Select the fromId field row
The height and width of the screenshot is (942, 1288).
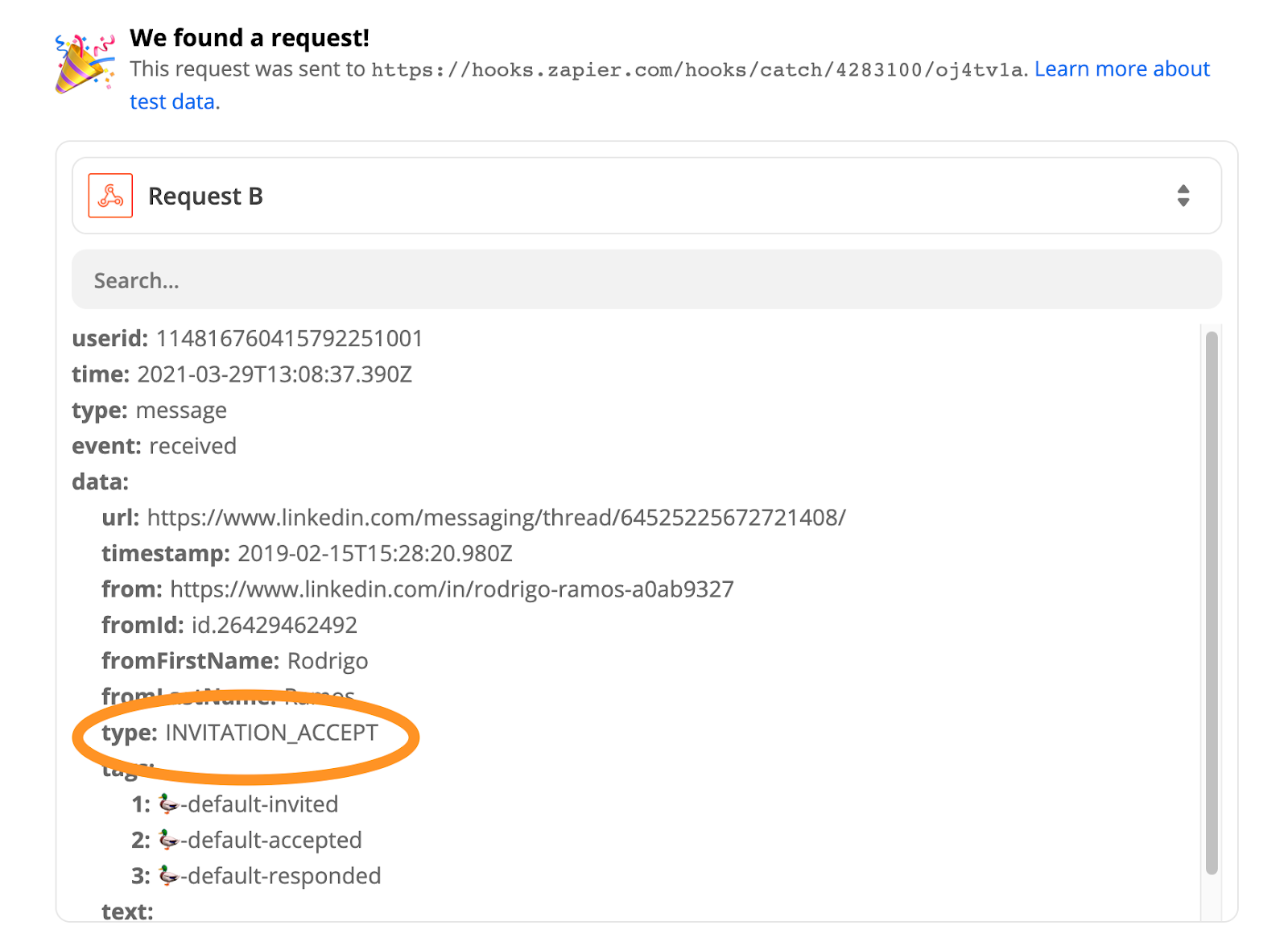coord(229,625)
